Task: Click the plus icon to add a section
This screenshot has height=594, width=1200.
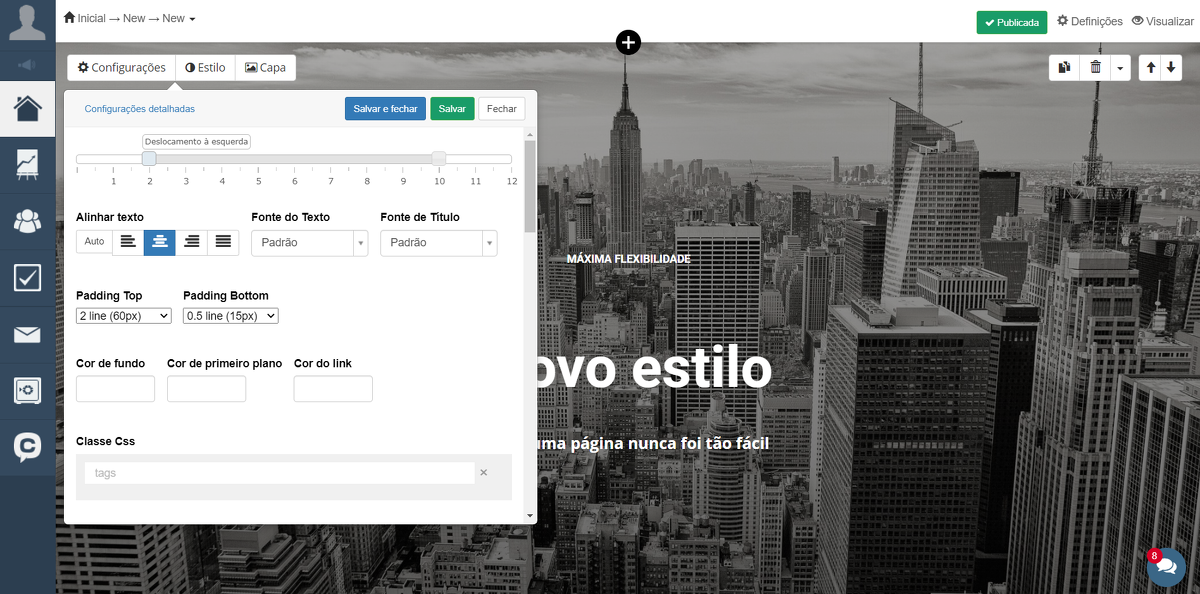Action: pyautogui.click(x=628, y=42)
